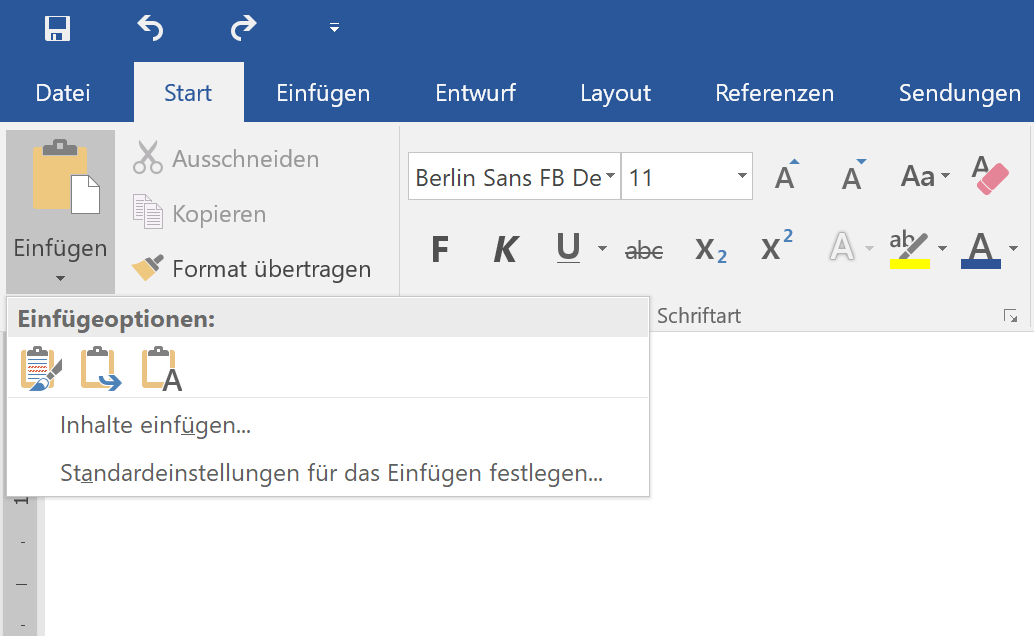
Task: Toggle superscript X² button
Action: click(777, 247)
